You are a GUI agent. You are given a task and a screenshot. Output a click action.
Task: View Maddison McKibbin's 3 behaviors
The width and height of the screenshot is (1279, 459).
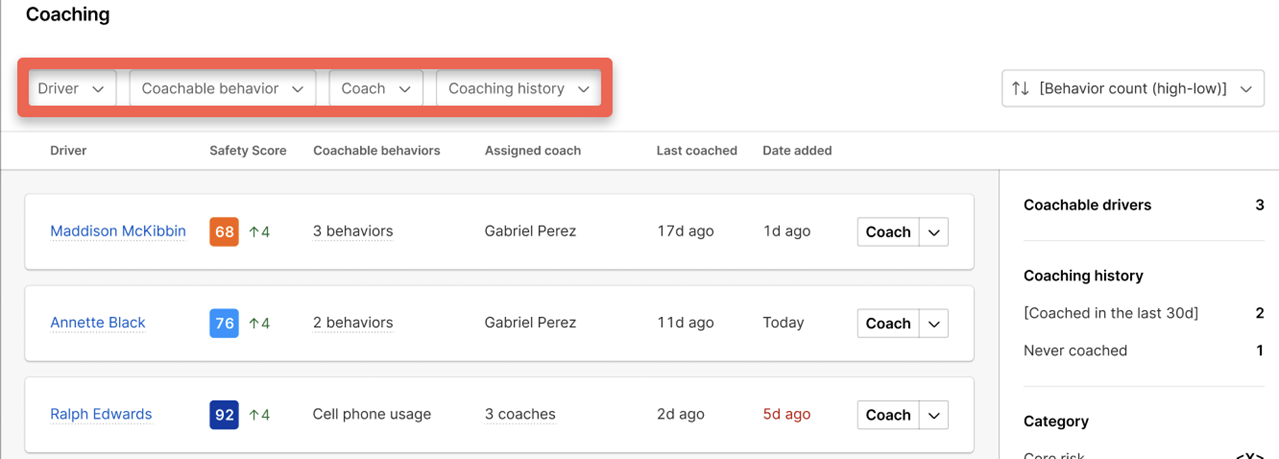pyautogui.click(x=352, y=231)
